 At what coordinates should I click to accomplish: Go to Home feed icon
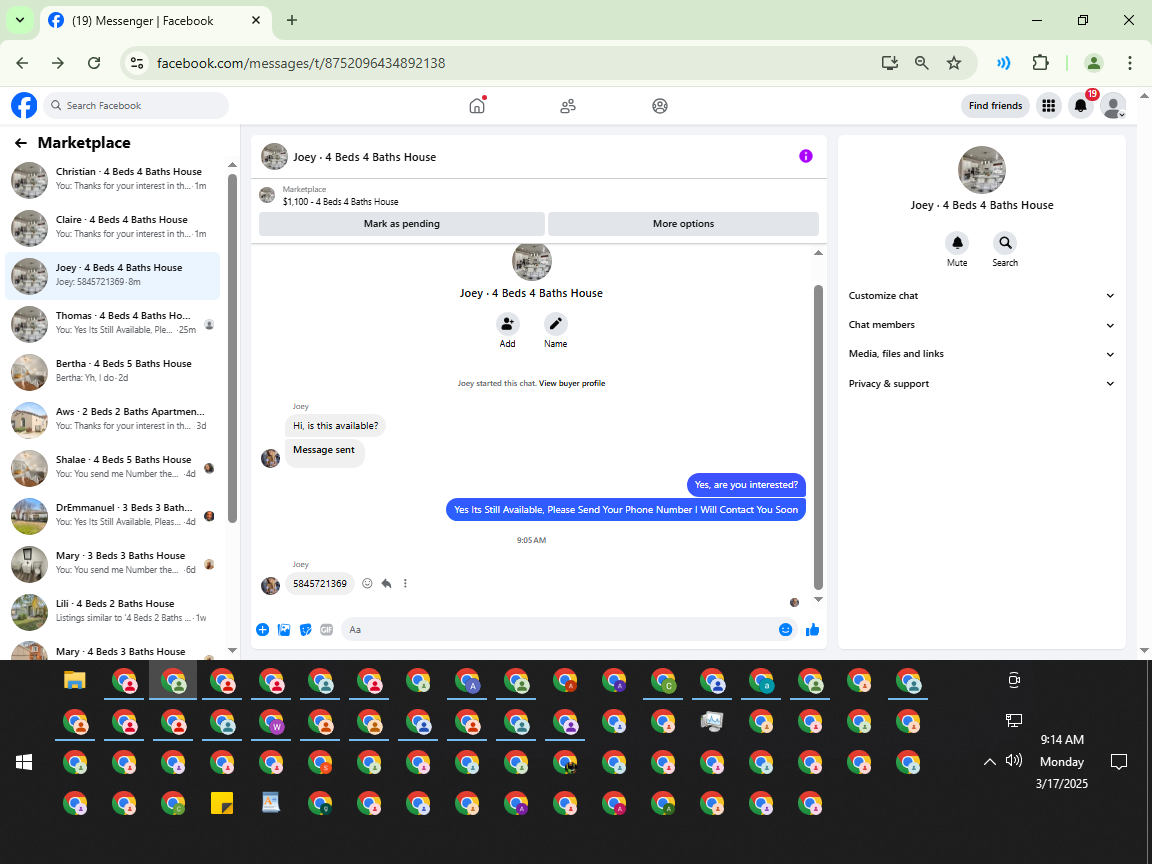pyautogui.click(x=477, y=106)
